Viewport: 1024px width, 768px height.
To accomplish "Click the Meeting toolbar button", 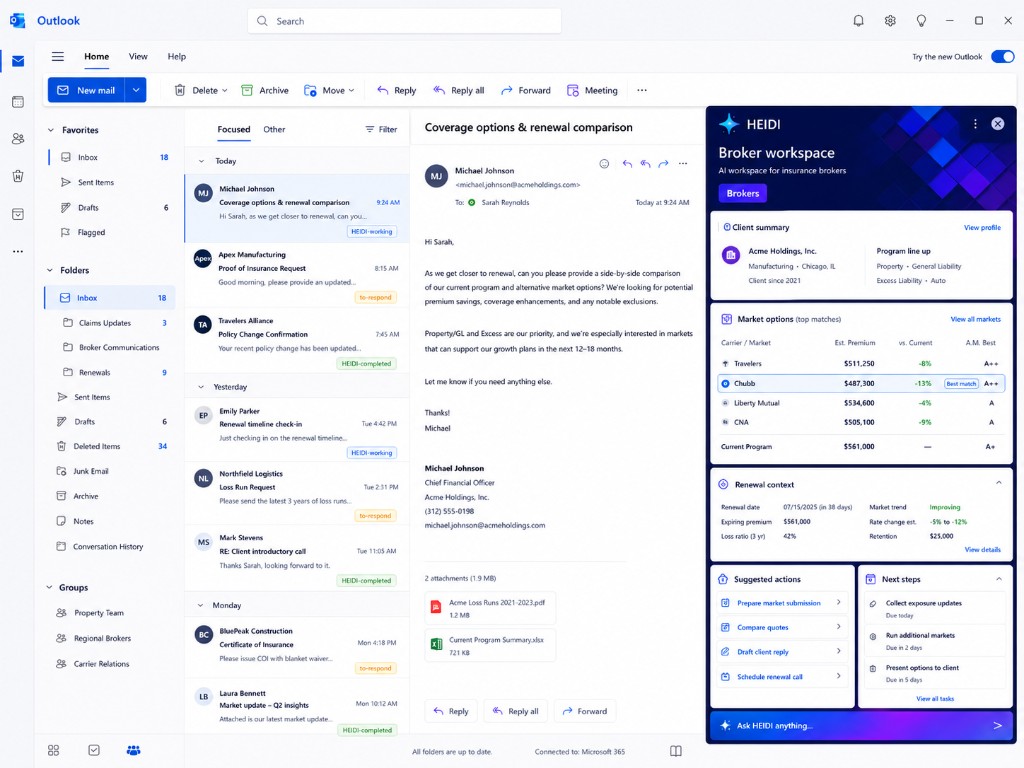I will (592, 90).
